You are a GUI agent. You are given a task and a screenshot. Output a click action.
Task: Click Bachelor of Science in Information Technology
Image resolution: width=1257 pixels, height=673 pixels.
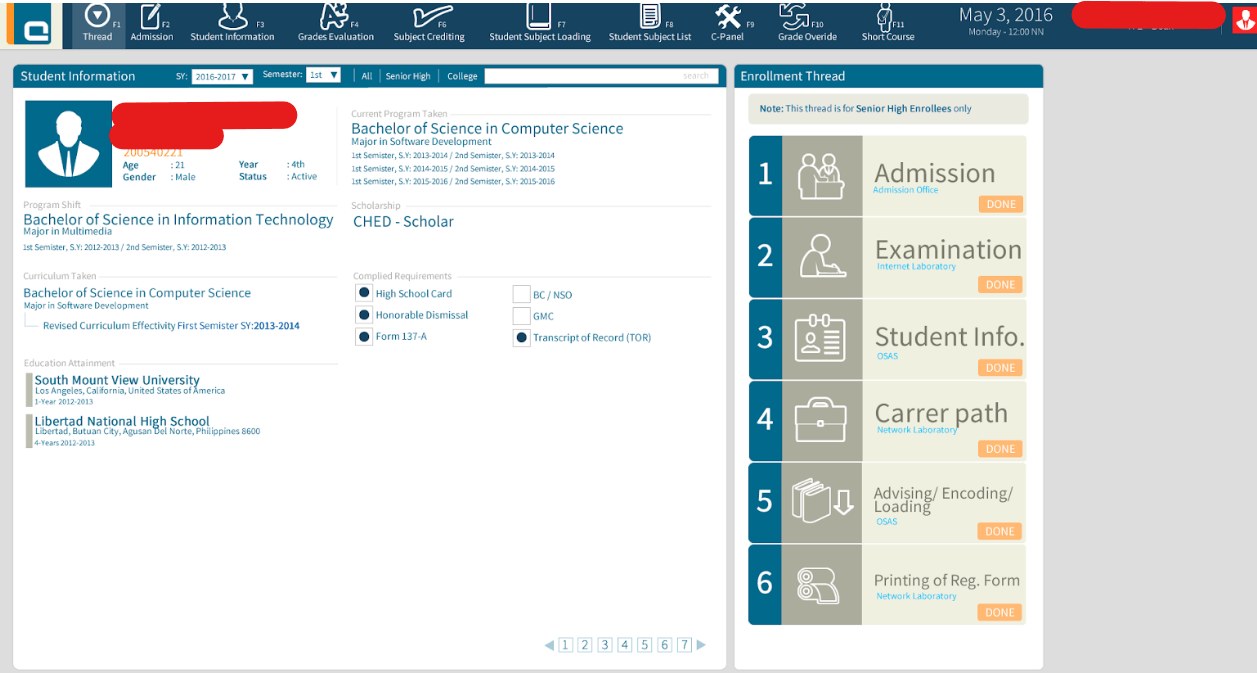[178, 219]
